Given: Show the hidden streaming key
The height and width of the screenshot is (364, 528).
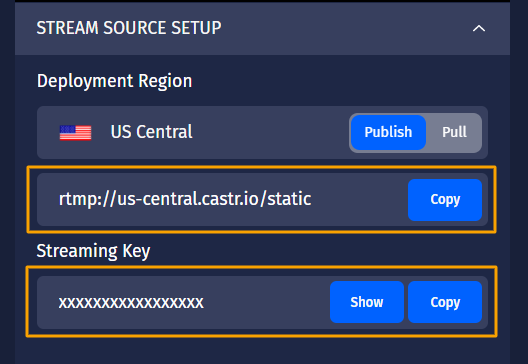Looking at the screenshot, I should 367,302.
